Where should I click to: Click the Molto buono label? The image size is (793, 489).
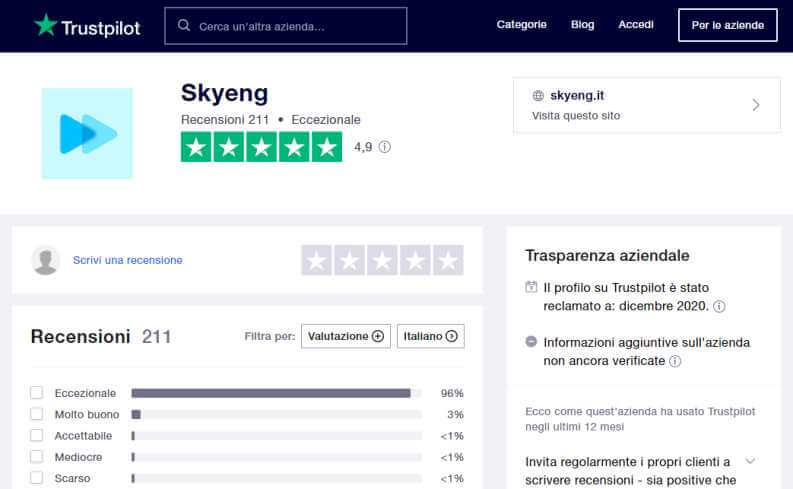pyautogui.click(x=87, y=415)
